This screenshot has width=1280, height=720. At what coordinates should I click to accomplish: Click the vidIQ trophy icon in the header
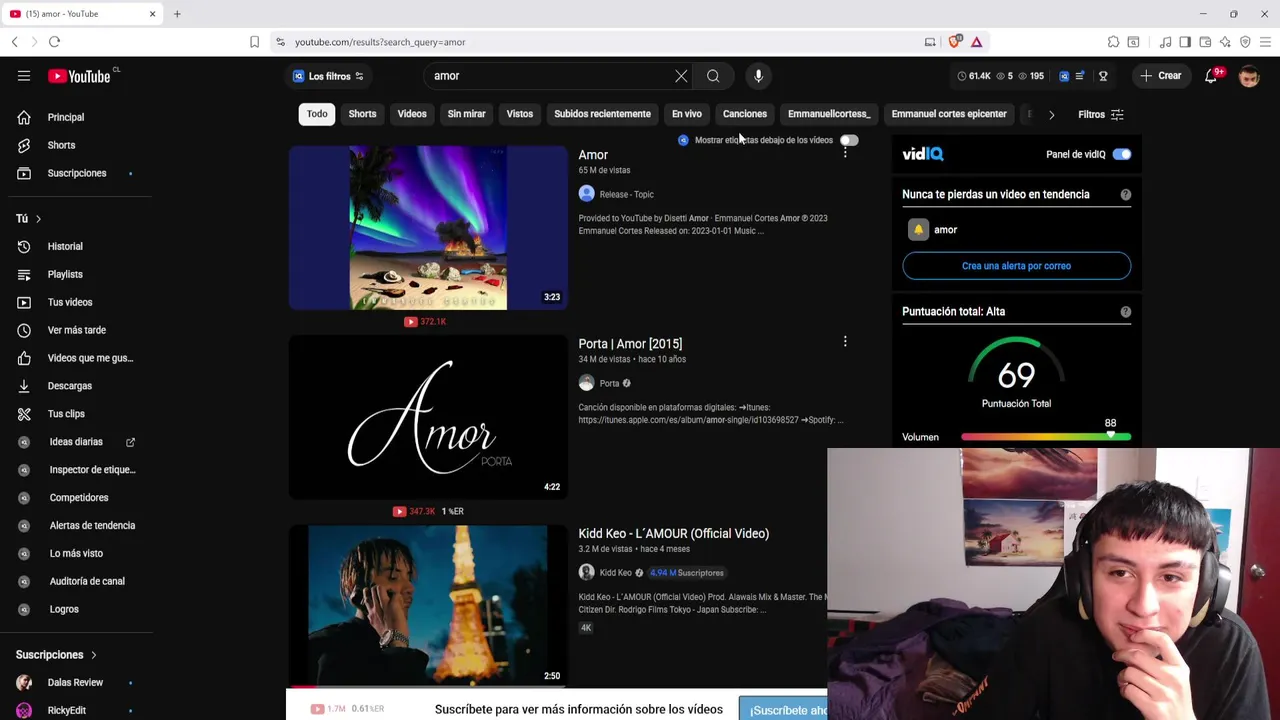point(1103,76)
